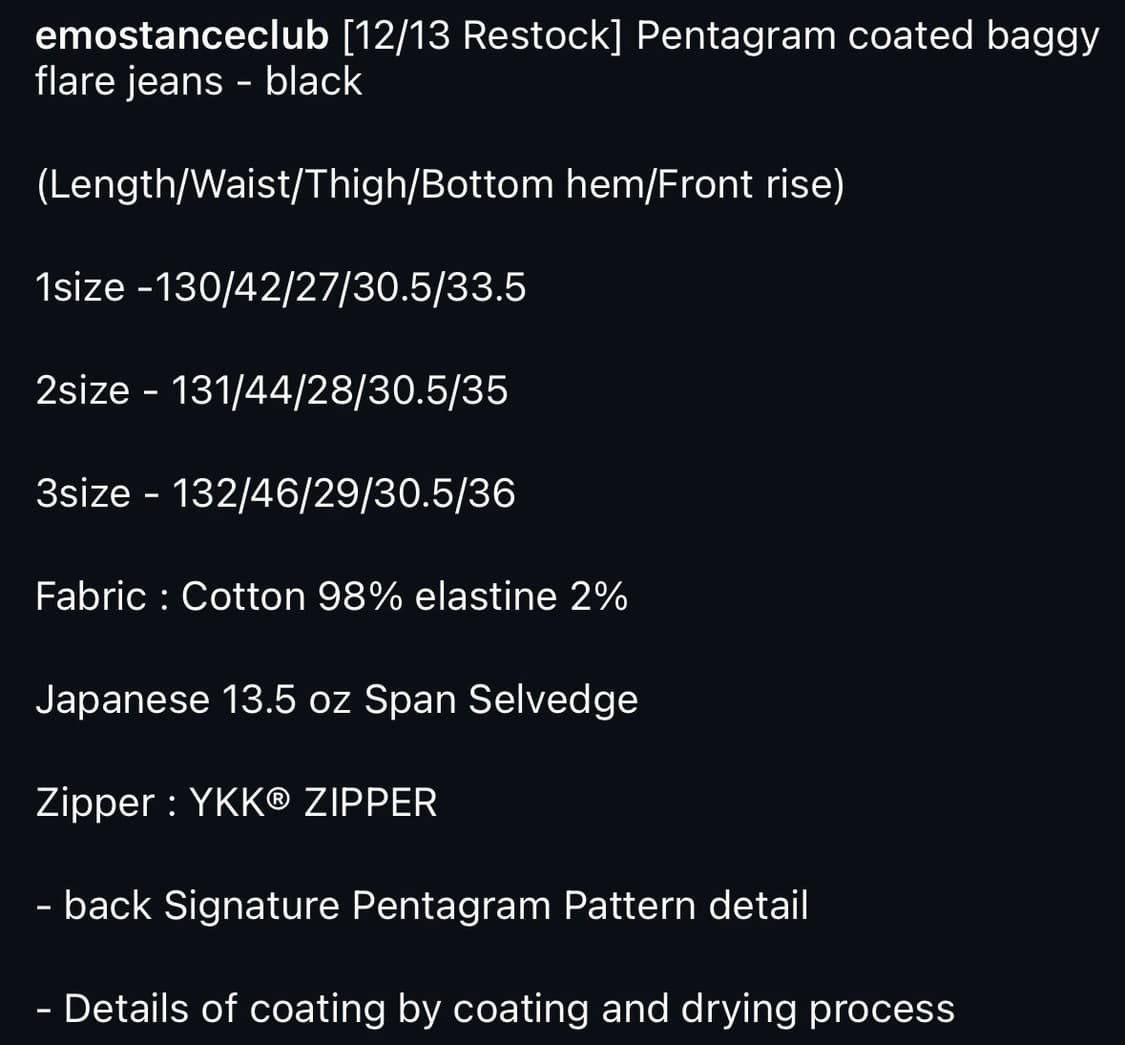Click the 3size measurements line

275,494
